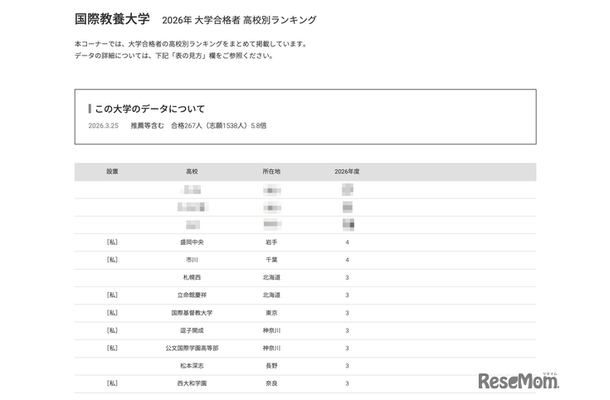
Task: Click the [私] tag in the 逗子開成 row
Action: 112,330
